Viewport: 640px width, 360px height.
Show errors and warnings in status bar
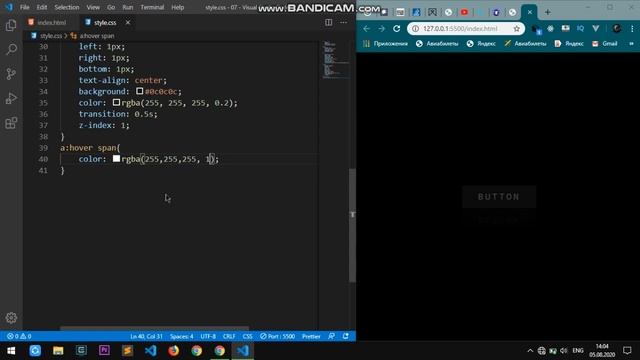pyautogui.click(x=19, y=336)
